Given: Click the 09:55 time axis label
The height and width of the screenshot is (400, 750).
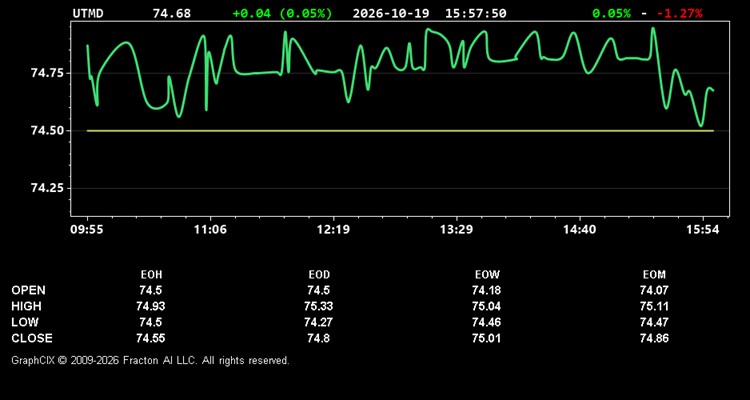Looking at the screenshot, I should (87, 230).
